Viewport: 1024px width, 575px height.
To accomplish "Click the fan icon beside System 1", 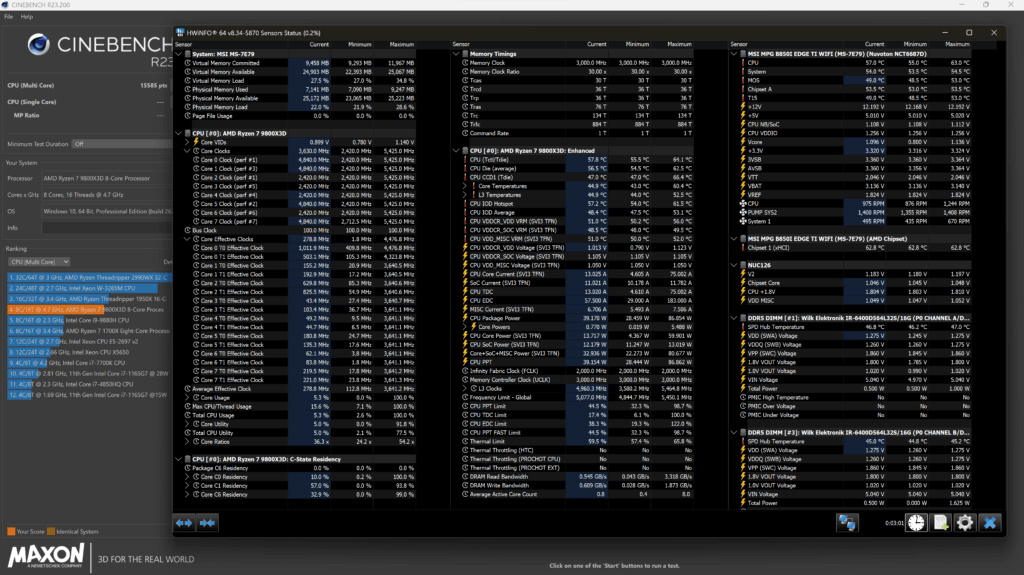I will point(743,222).
